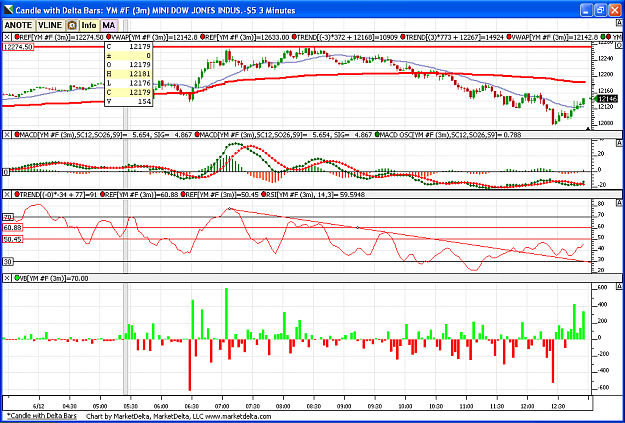
Task: Click the 12200 label on price scale
Action: point(605,75)
